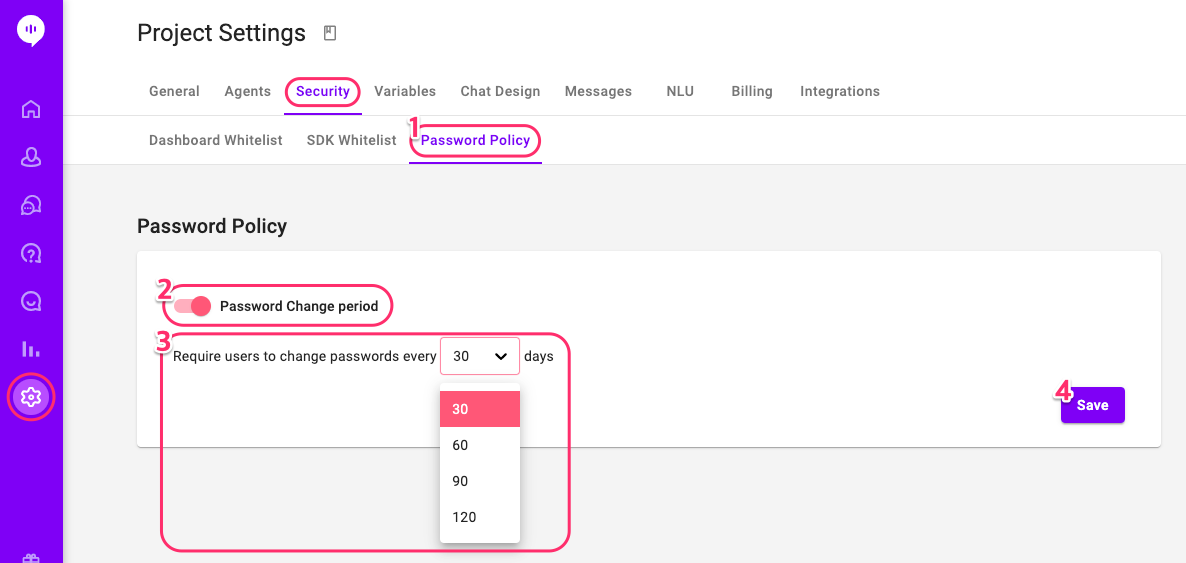Viewport: 1186px width, 563px height.
Task: Open the Integrations tab
Action: (x=840, y=92)
